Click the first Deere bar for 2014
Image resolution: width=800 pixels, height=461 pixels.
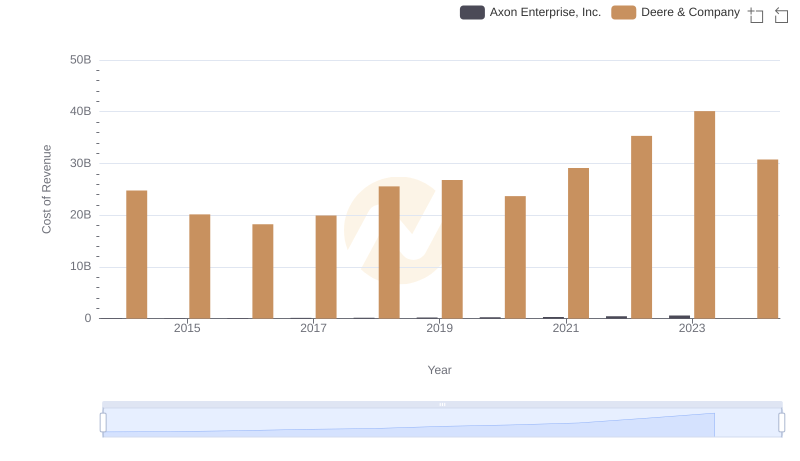(137, 254)
